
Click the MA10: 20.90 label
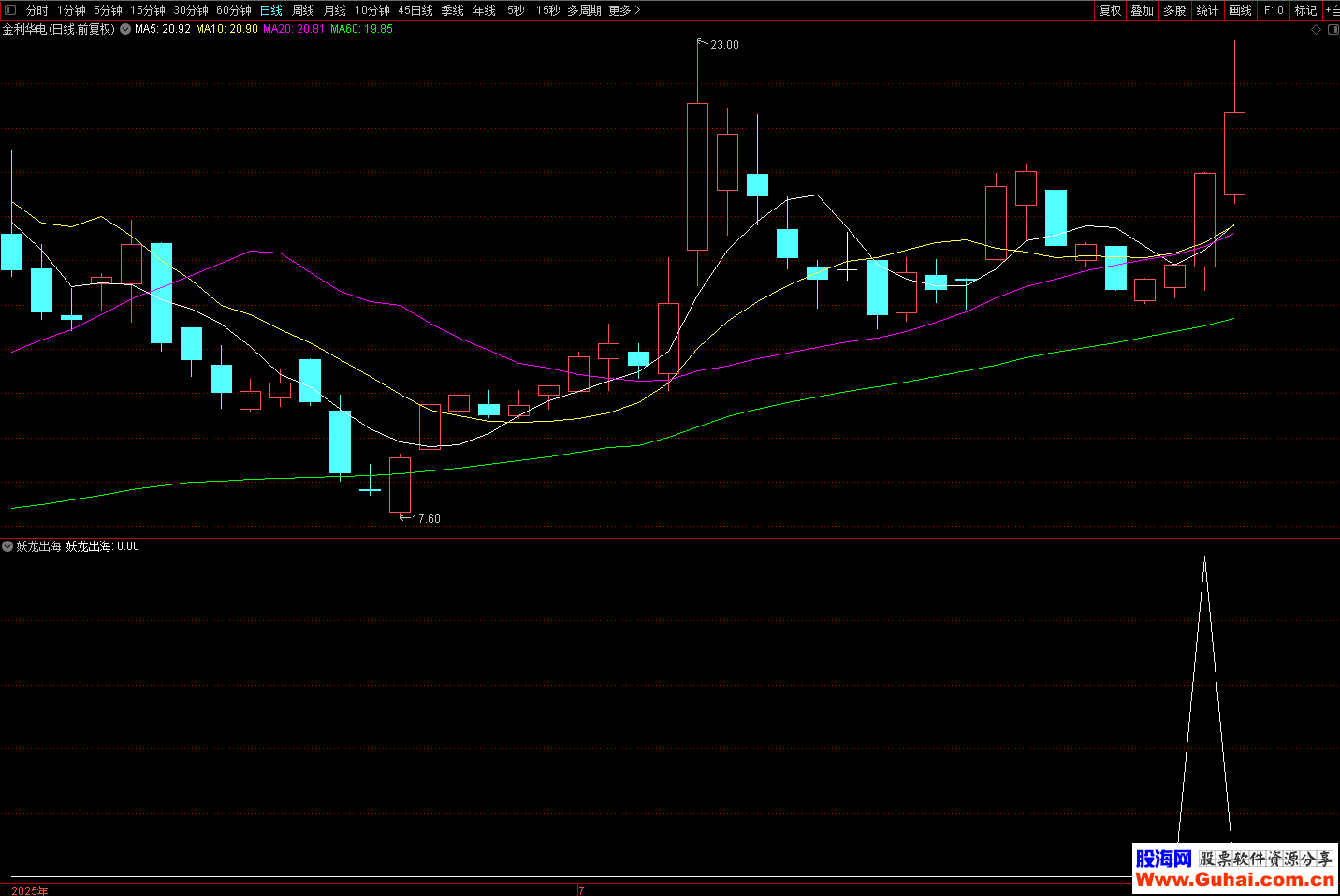pyautogui.click(x=226, y=29)
